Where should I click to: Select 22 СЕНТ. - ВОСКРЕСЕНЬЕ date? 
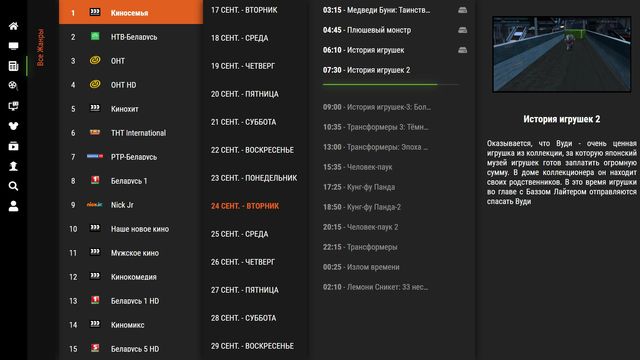coord(252,150)
